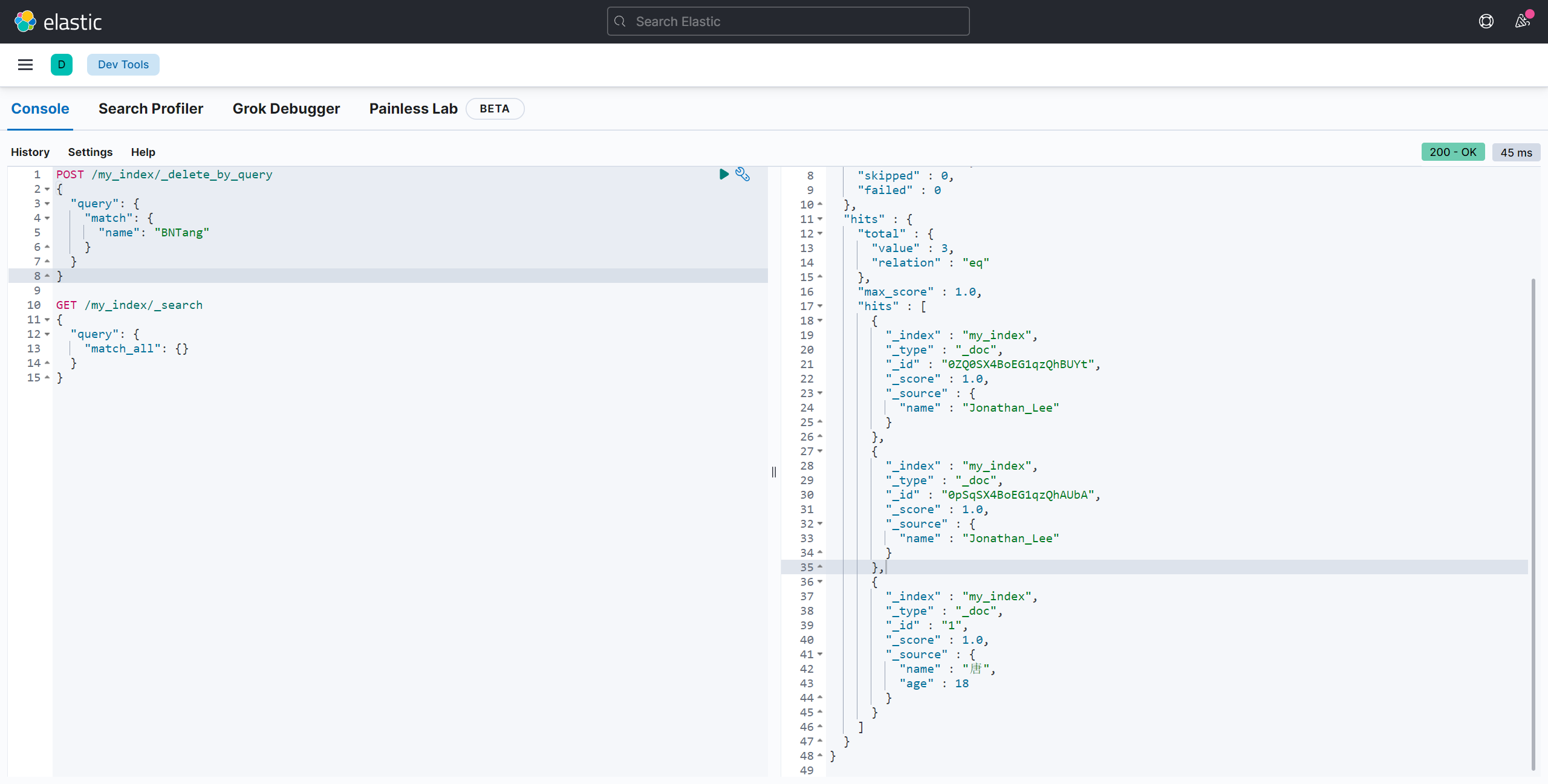The image size is (1548, 784).
Task: Collapse editor line 2 fold arrow
Action: click(47, 189)
